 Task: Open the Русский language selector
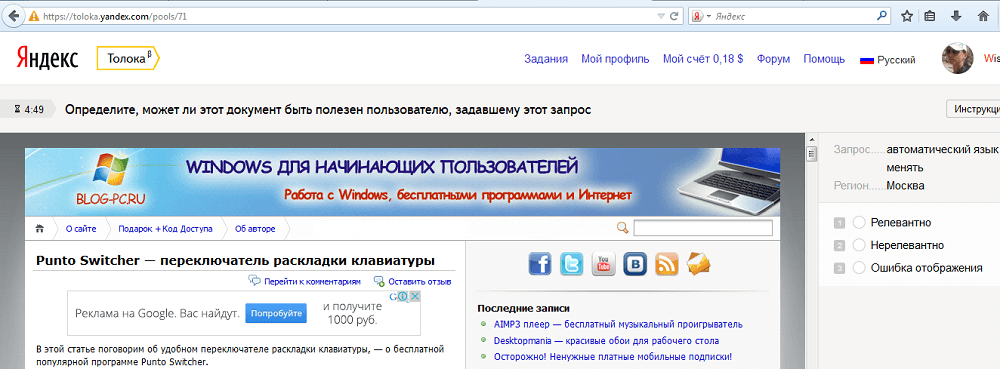click(888, 60)
